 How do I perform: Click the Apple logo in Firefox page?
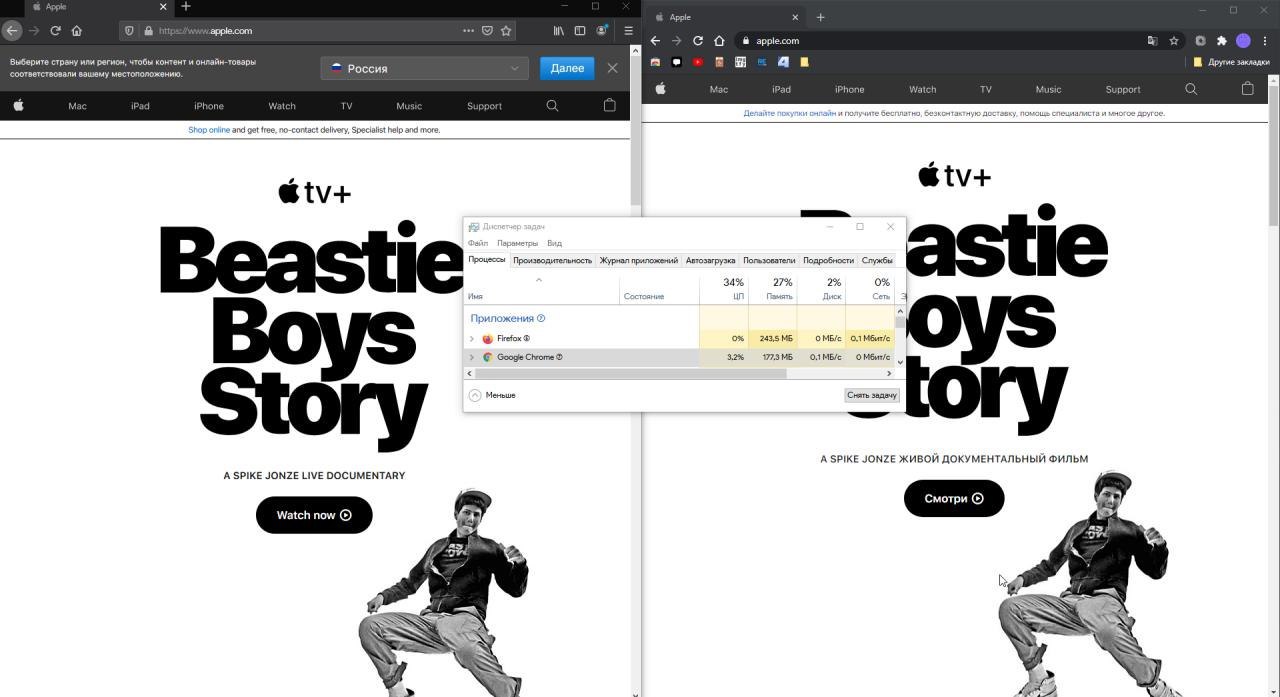(x=18, y=105)
